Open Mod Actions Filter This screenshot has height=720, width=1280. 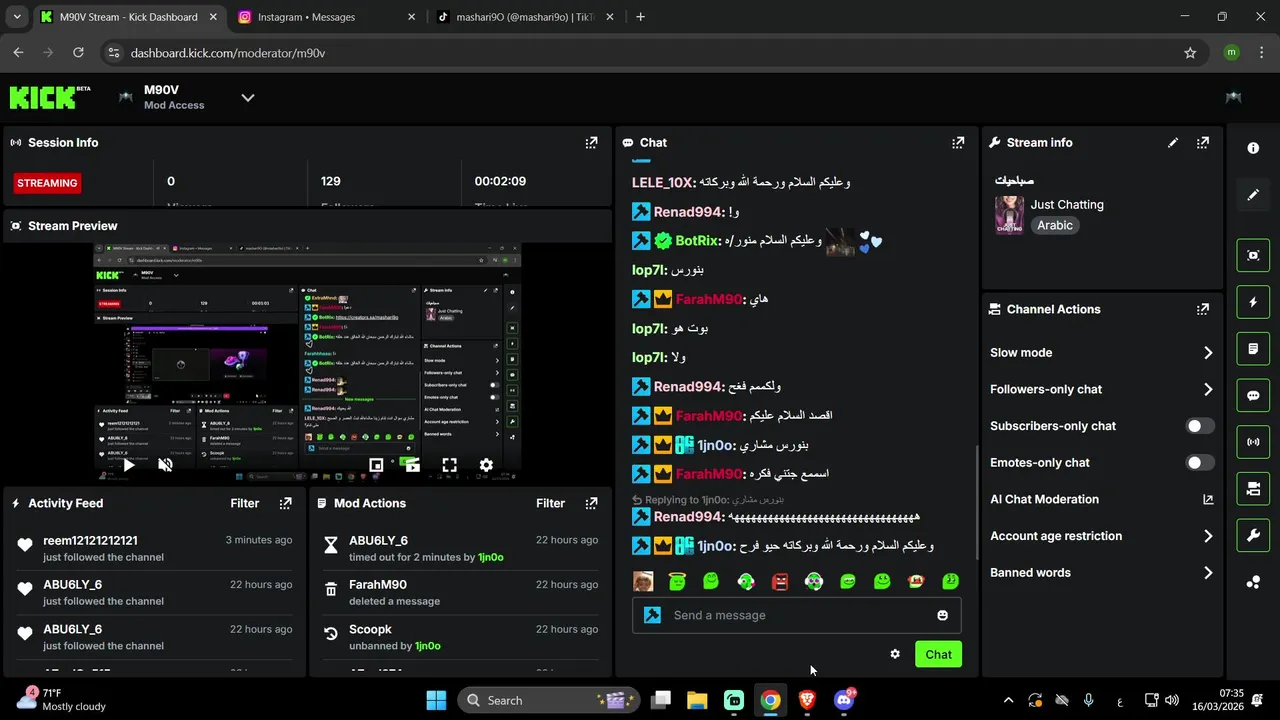[x=551, y=503]
